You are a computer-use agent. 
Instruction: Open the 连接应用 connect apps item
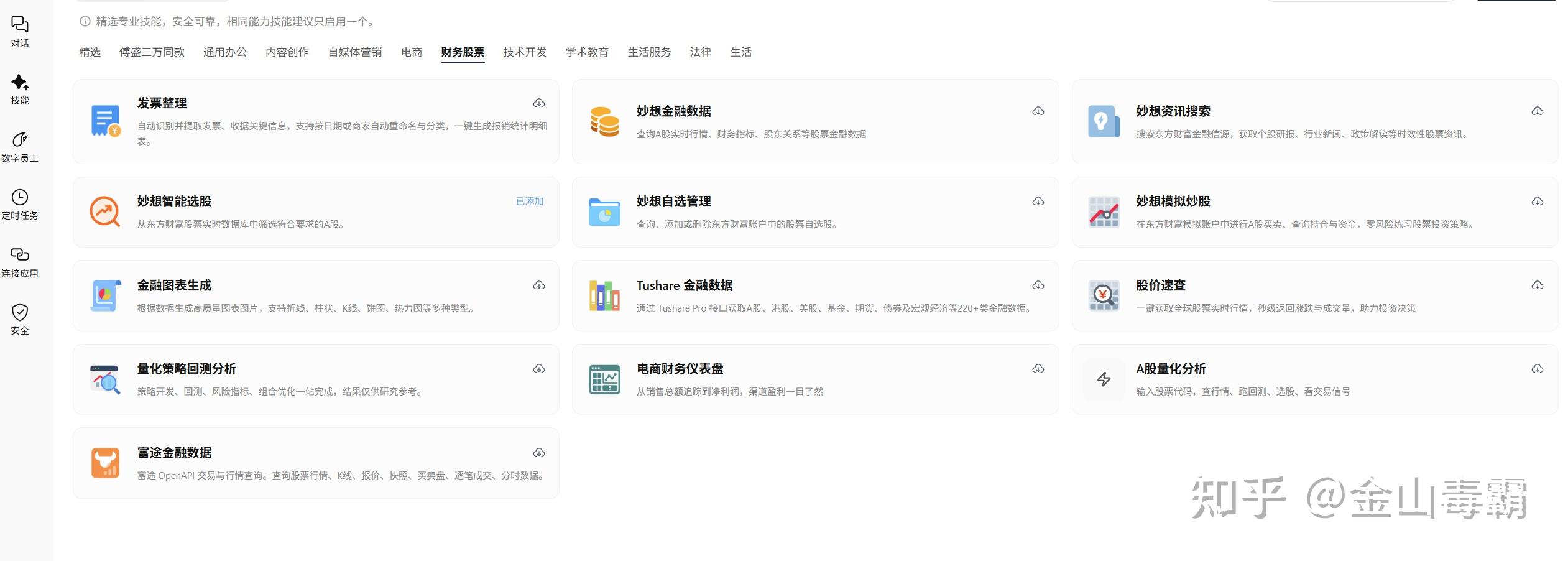[20, 262]
